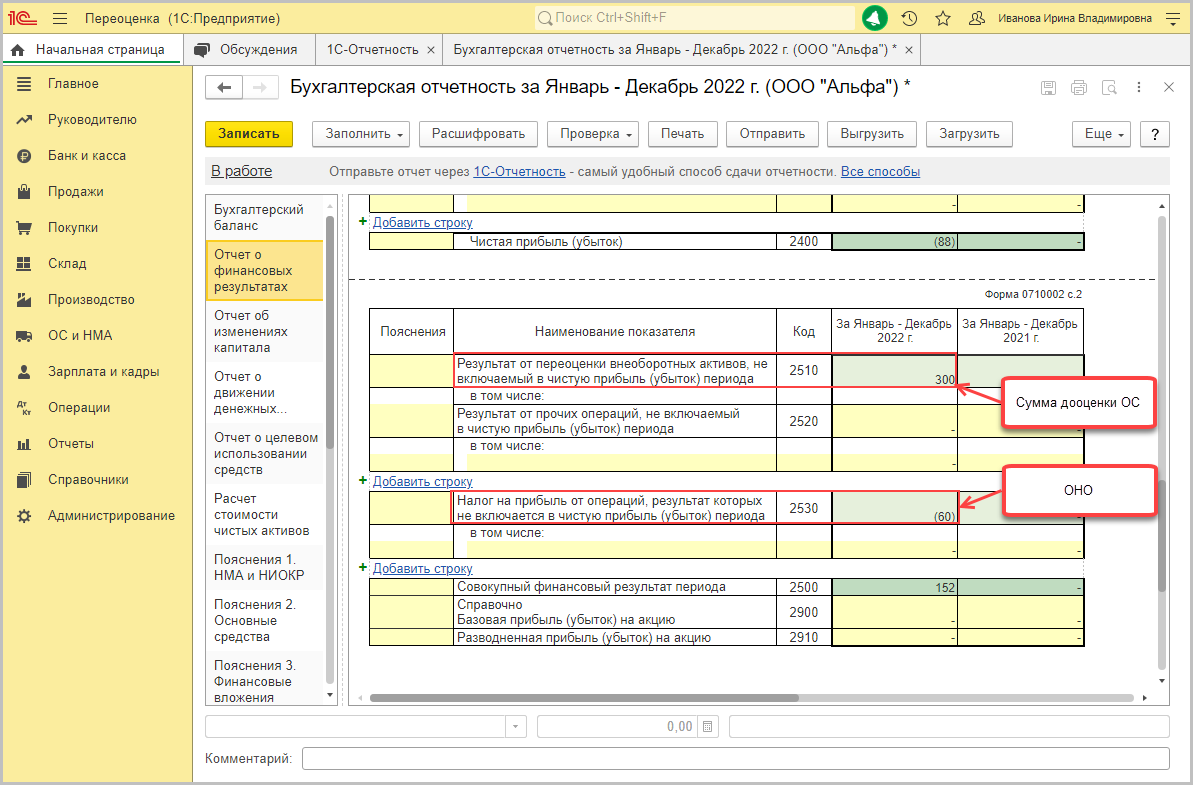
Task: Open the Банк и касса section
Action: coord(87,156)
